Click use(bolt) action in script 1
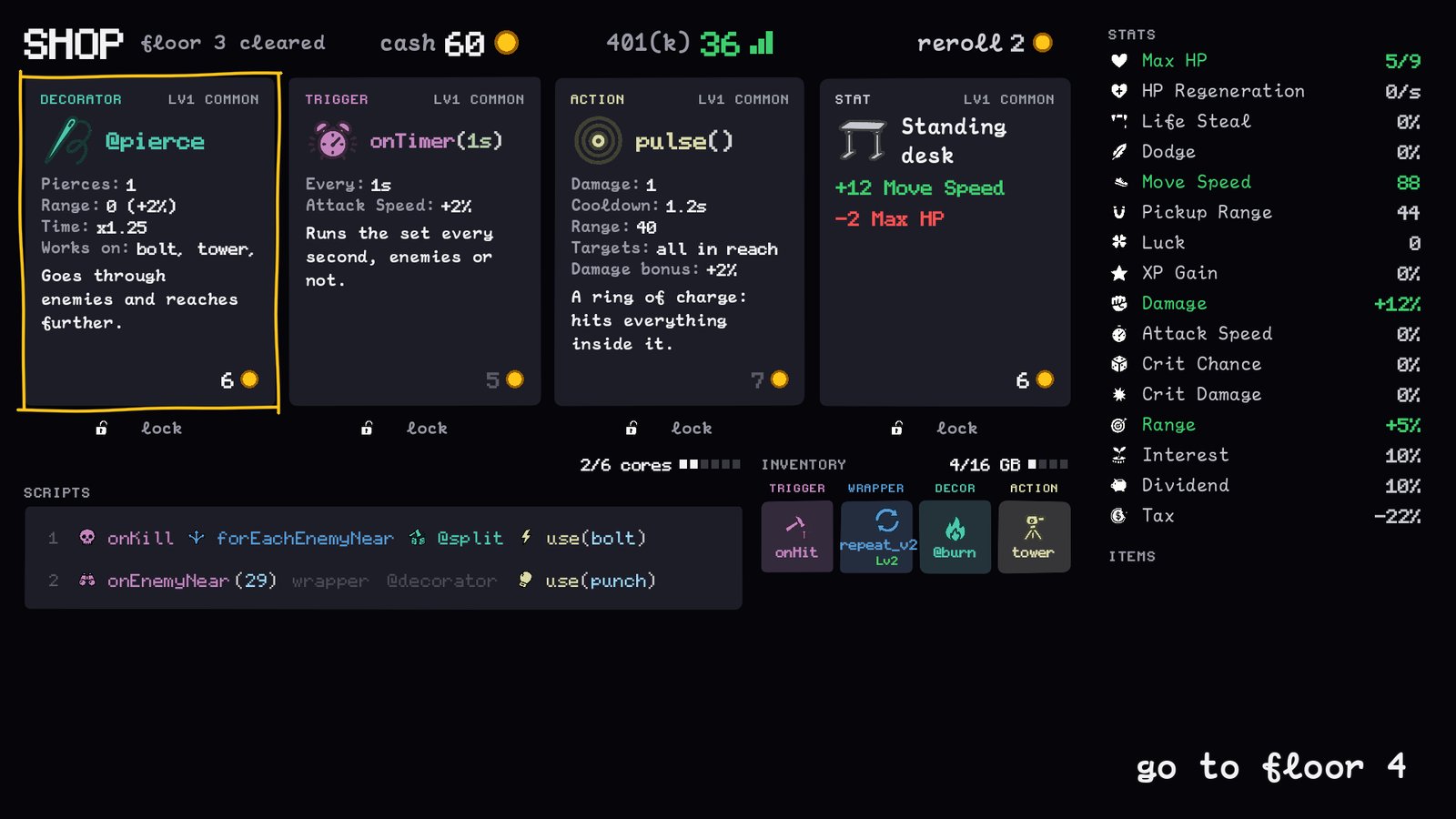The width and height of the screenshot is (1456, 819). pos(583,538)
